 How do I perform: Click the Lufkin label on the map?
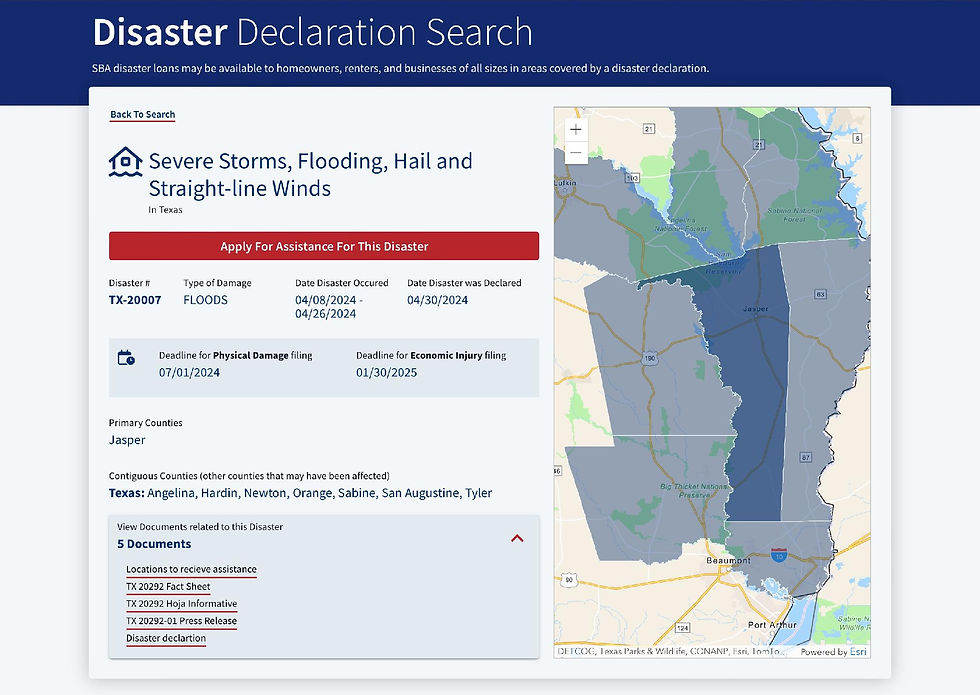(x=566, y=183)
